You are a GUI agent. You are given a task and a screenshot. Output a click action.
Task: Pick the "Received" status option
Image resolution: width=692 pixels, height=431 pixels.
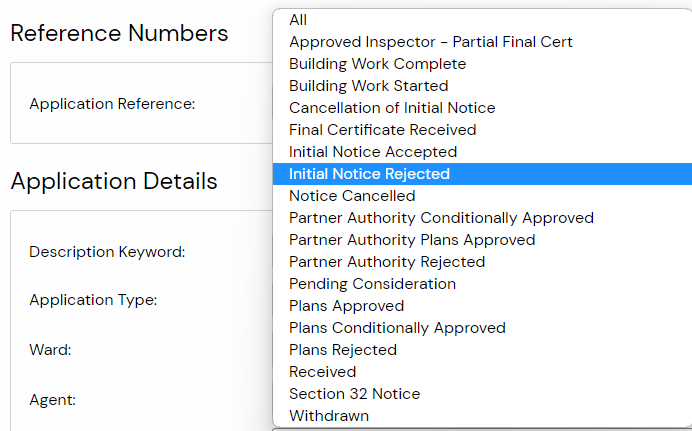(322, 372)
